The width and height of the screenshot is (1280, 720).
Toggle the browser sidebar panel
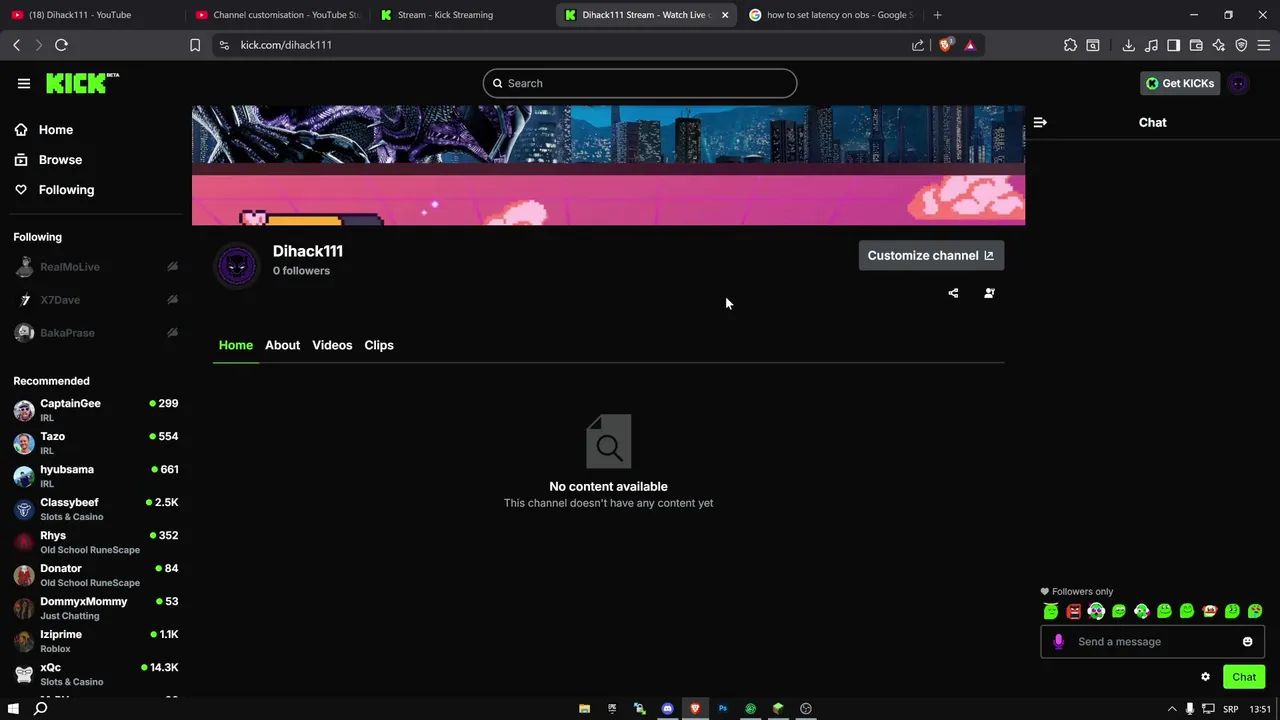tap(1174, 45)
